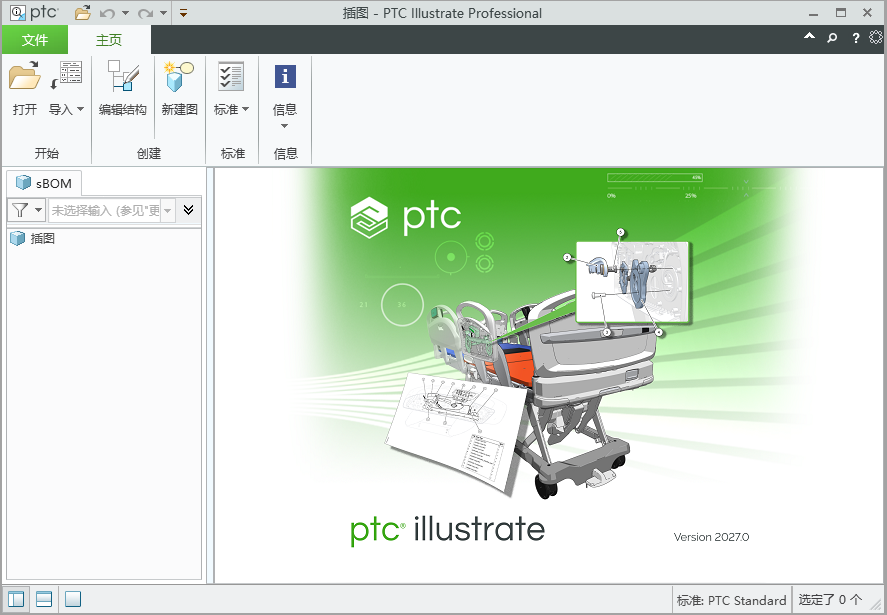
Task: Toggle left panel layout button
Action: point(16,599)
